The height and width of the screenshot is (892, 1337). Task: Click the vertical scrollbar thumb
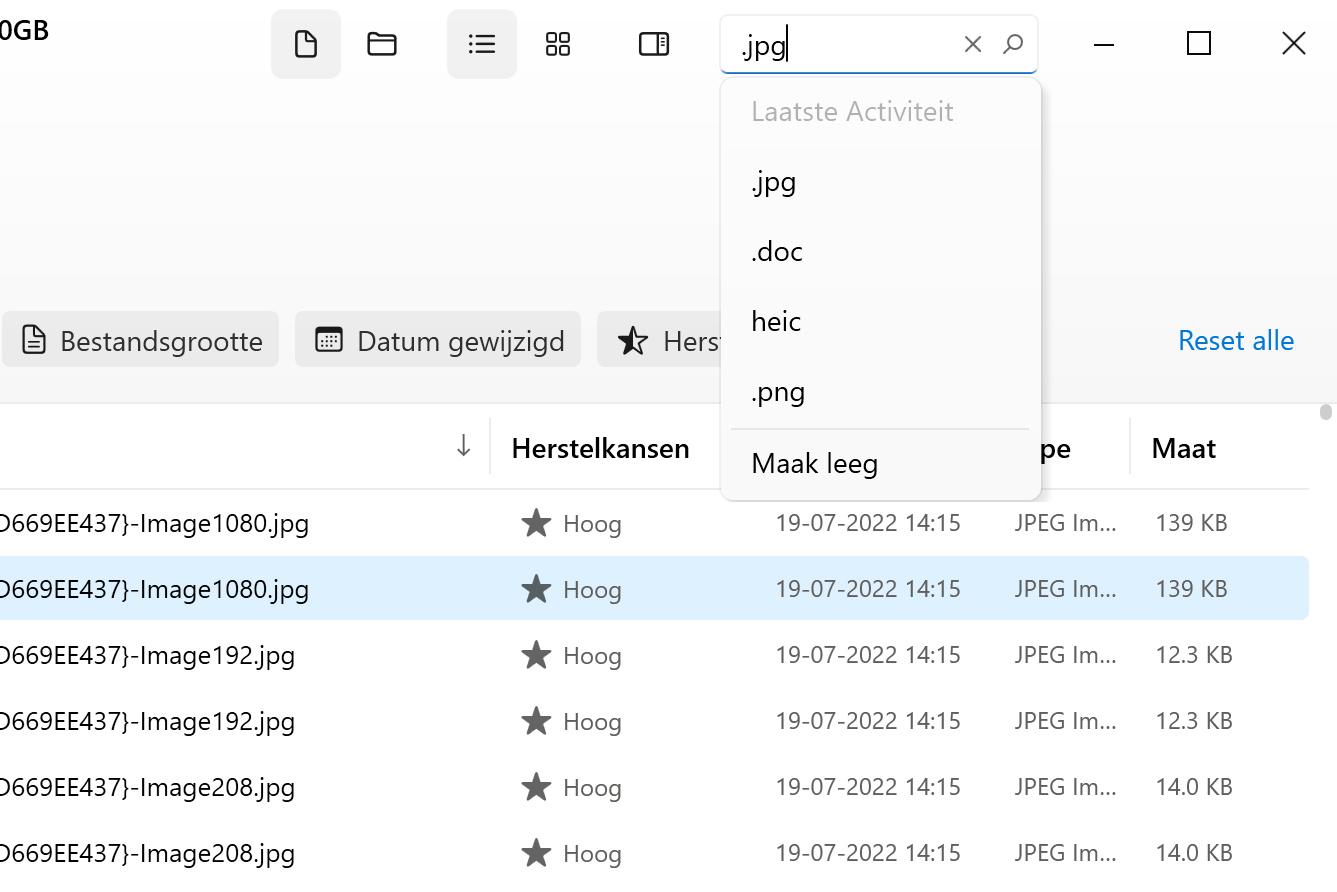point(1326,411)
